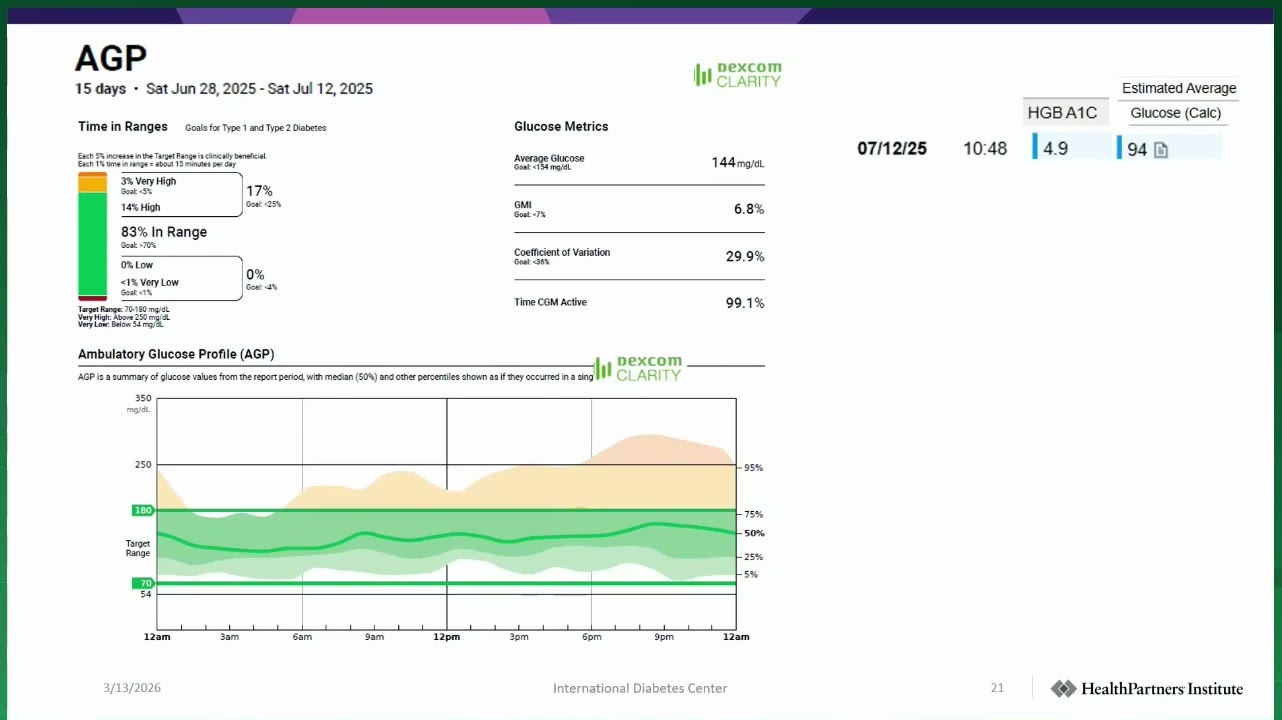Click the 3pm time axis label
Screen dimensions: 1282x720
click(x=519, y=637)
